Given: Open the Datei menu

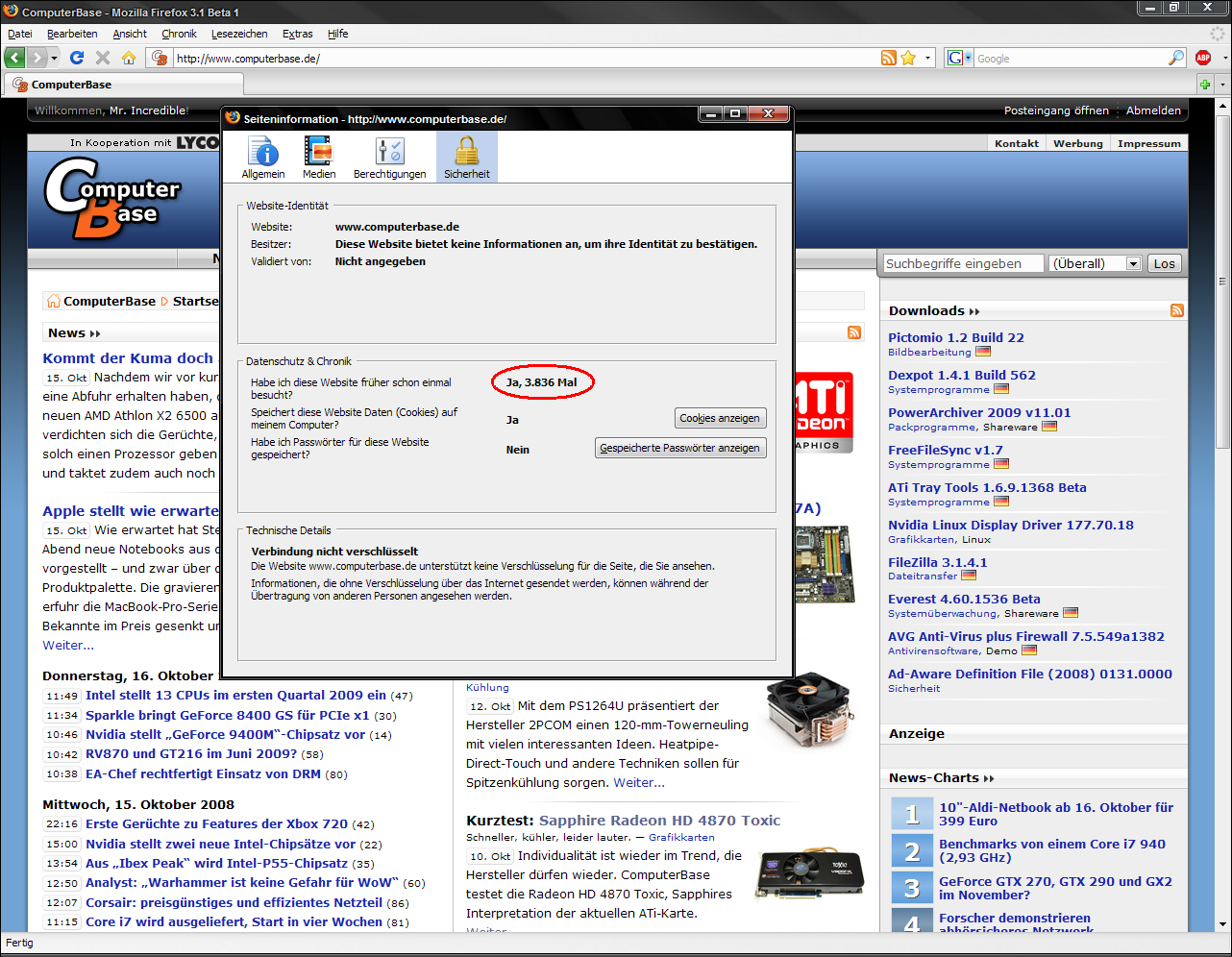Looking at the screenshot, I should (x=19, y=34).
